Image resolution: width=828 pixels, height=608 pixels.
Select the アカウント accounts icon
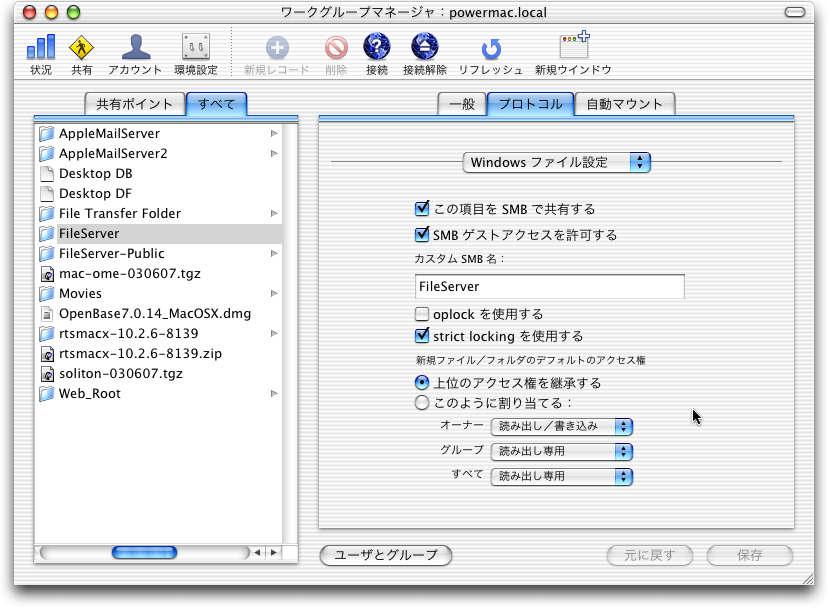tap(135, 48)
